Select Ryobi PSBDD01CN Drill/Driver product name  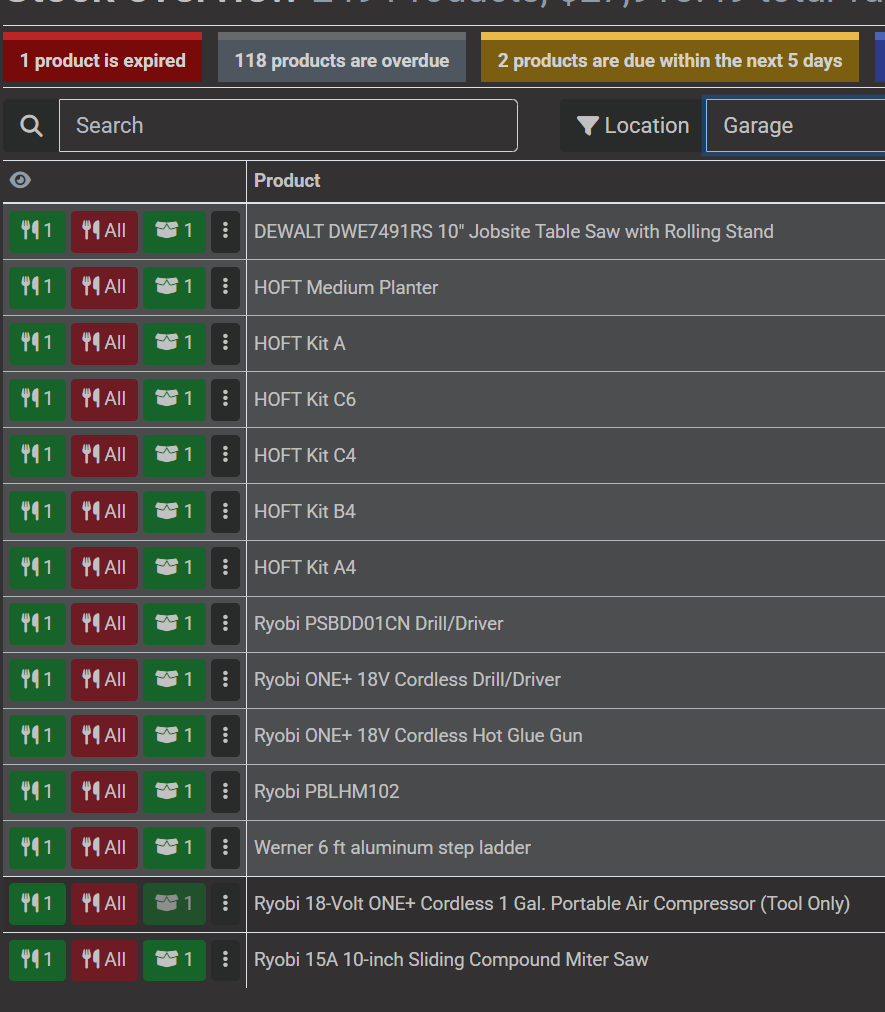[x=378, y=624]
